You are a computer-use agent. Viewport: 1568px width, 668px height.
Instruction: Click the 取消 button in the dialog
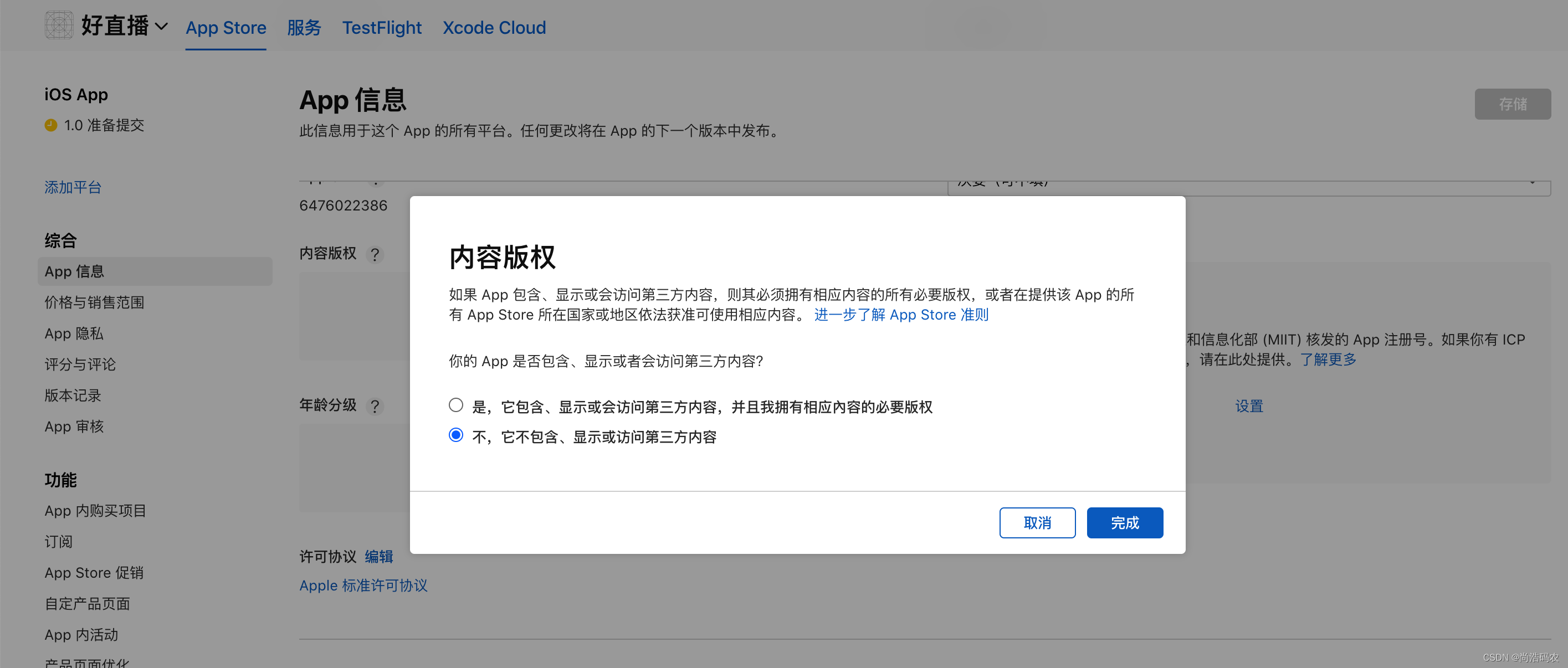[1037, 522]
